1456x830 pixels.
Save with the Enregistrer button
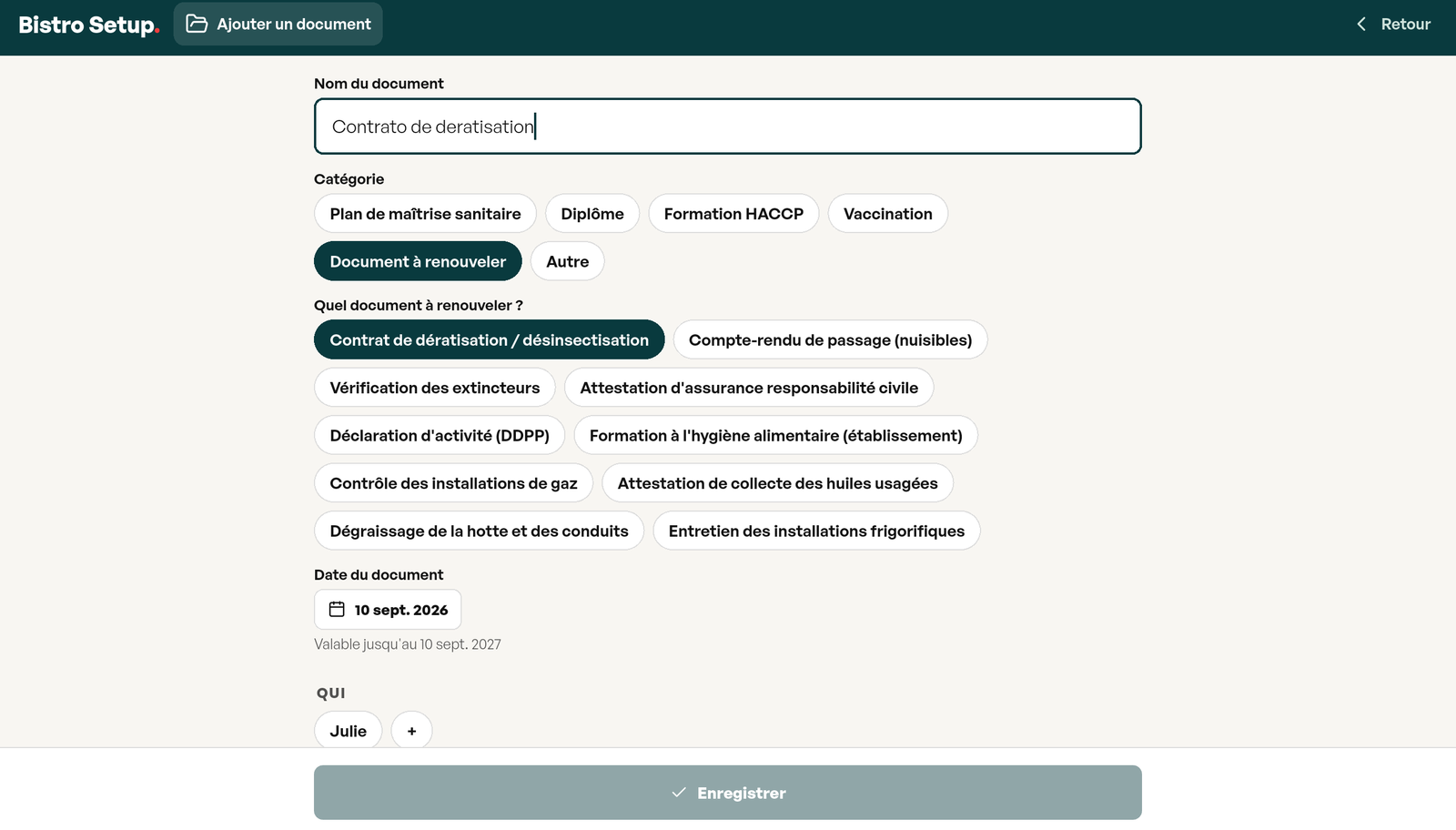coord(728,793)
